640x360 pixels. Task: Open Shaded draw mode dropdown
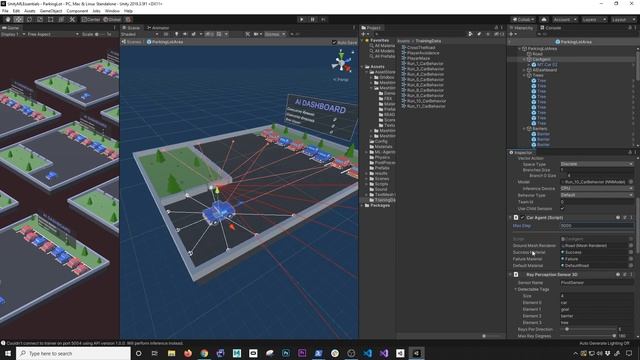coord(140,34)
